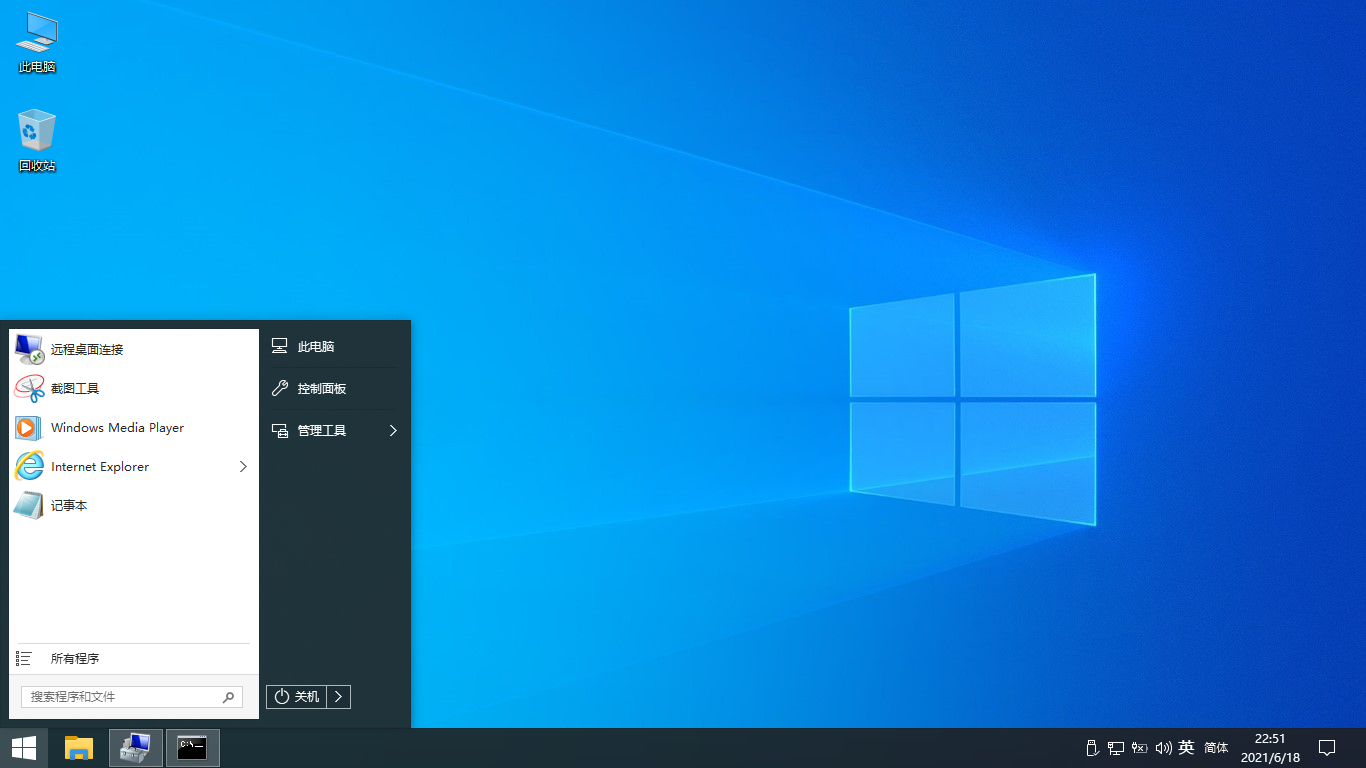Click the 关机 shutdown button
Viewport: 1366px width, 768px height.
[x=296, y=696]
